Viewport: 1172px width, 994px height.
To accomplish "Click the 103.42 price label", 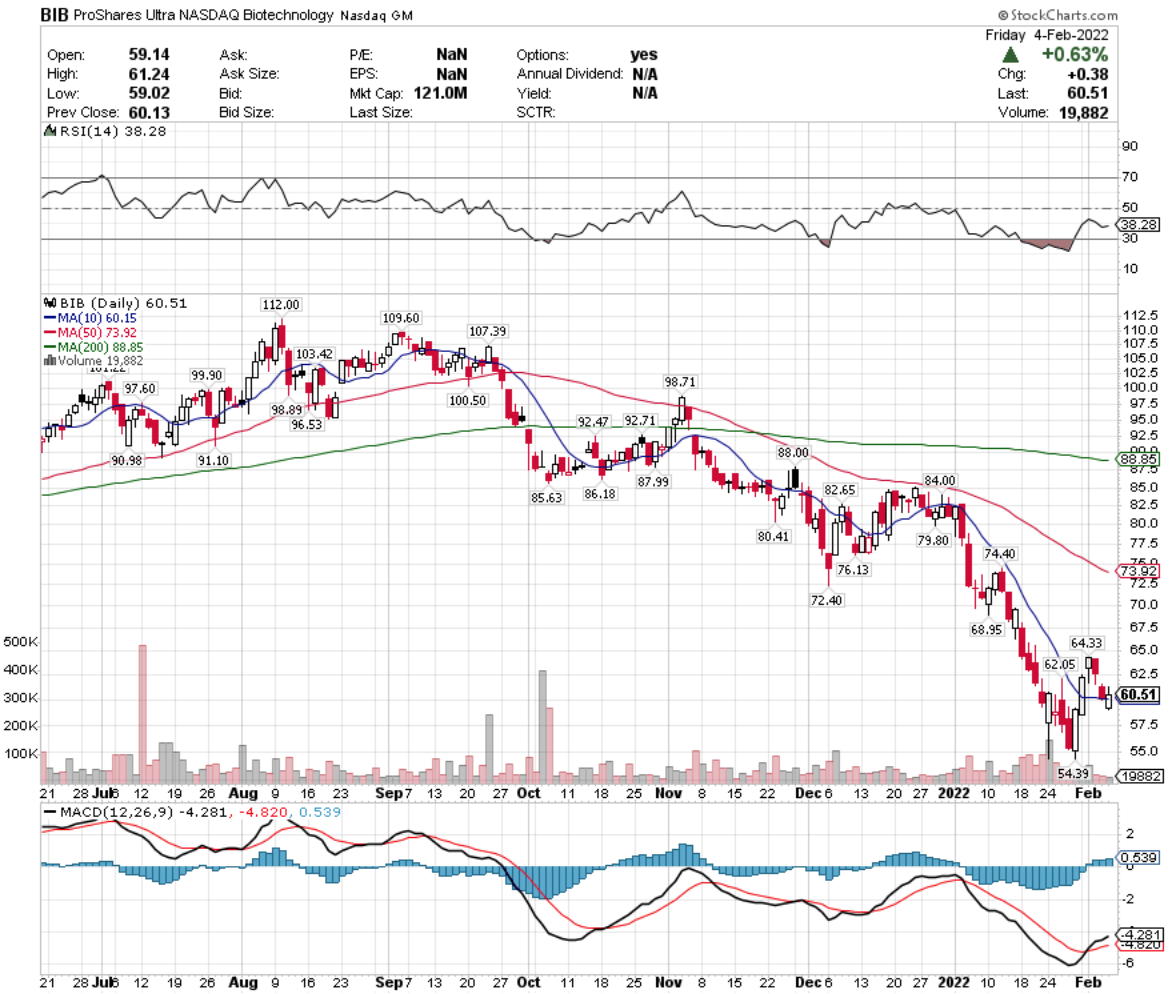I will (314, 354).
